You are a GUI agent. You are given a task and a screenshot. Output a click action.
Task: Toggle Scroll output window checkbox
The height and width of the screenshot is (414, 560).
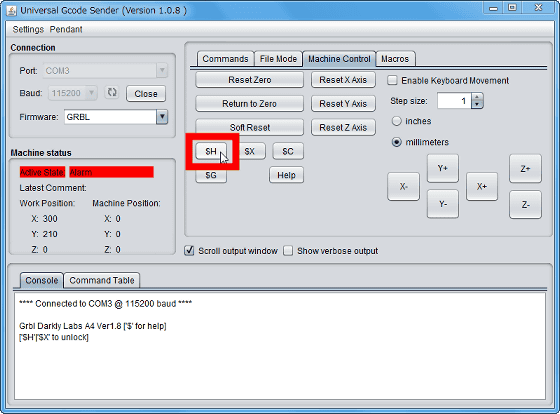point(189,251)
